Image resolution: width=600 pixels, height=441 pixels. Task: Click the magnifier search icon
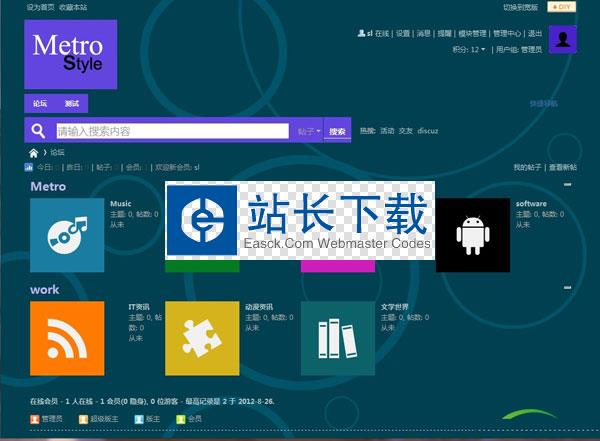pyautogui.click(x=38, y=131)
